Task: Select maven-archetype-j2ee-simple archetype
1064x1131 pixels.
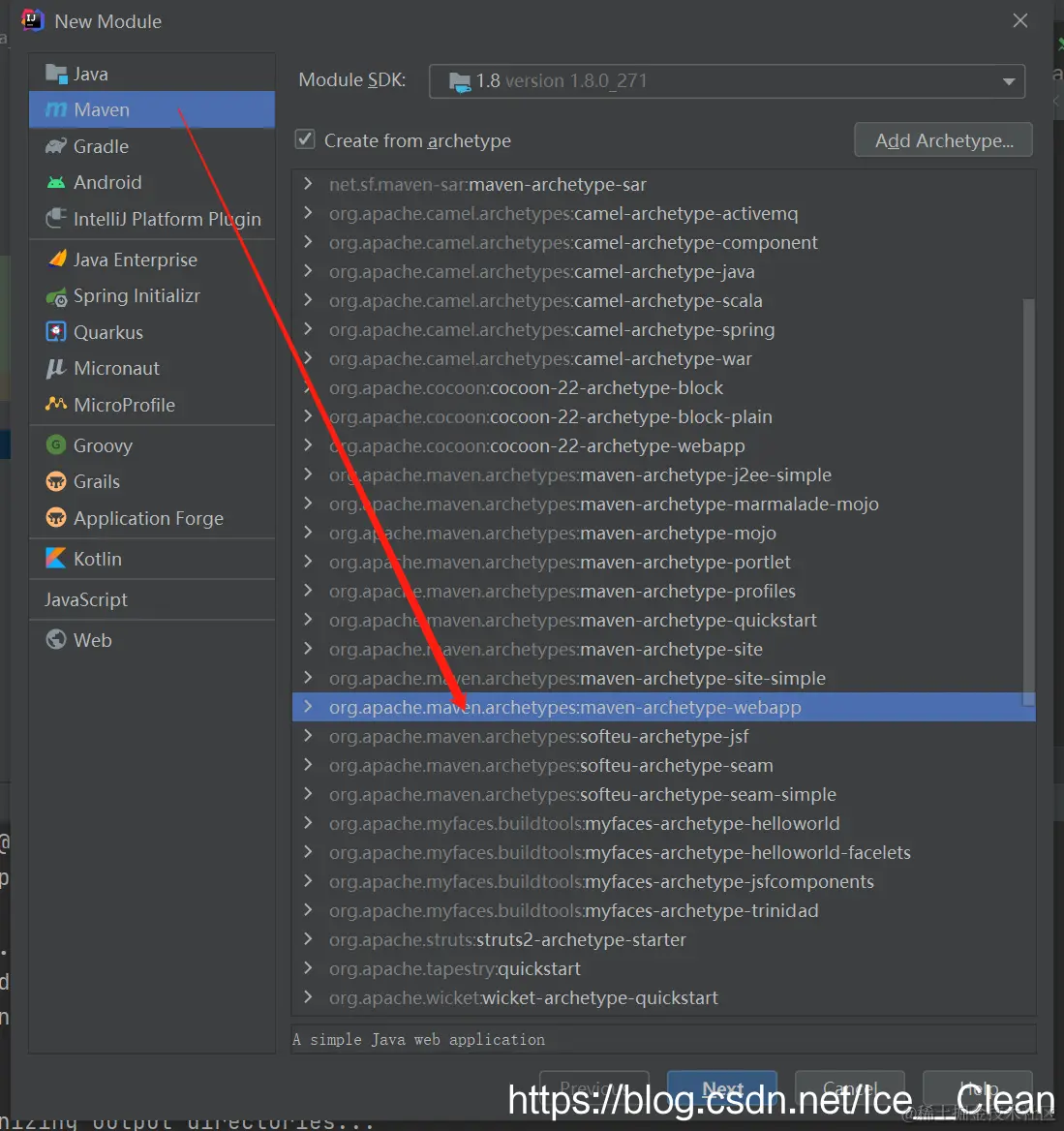Action: tap(663, 474)
